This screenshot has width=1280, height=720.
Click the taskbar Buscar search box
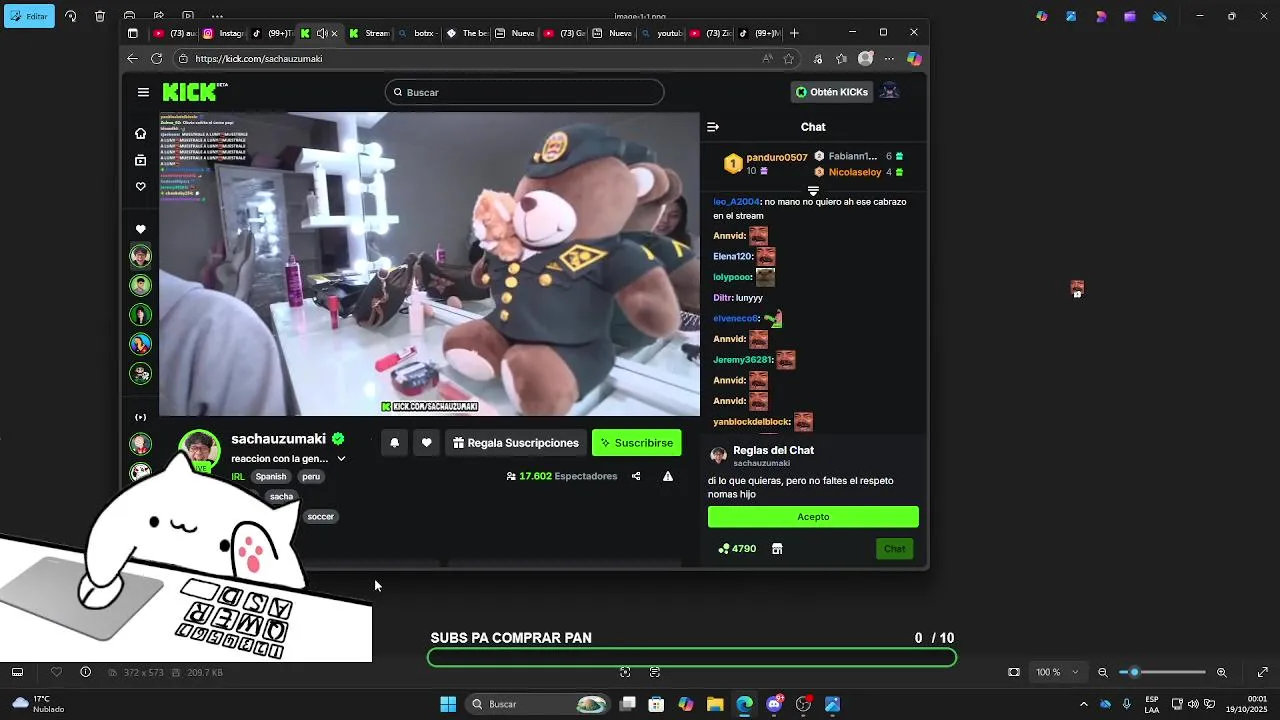540,704
